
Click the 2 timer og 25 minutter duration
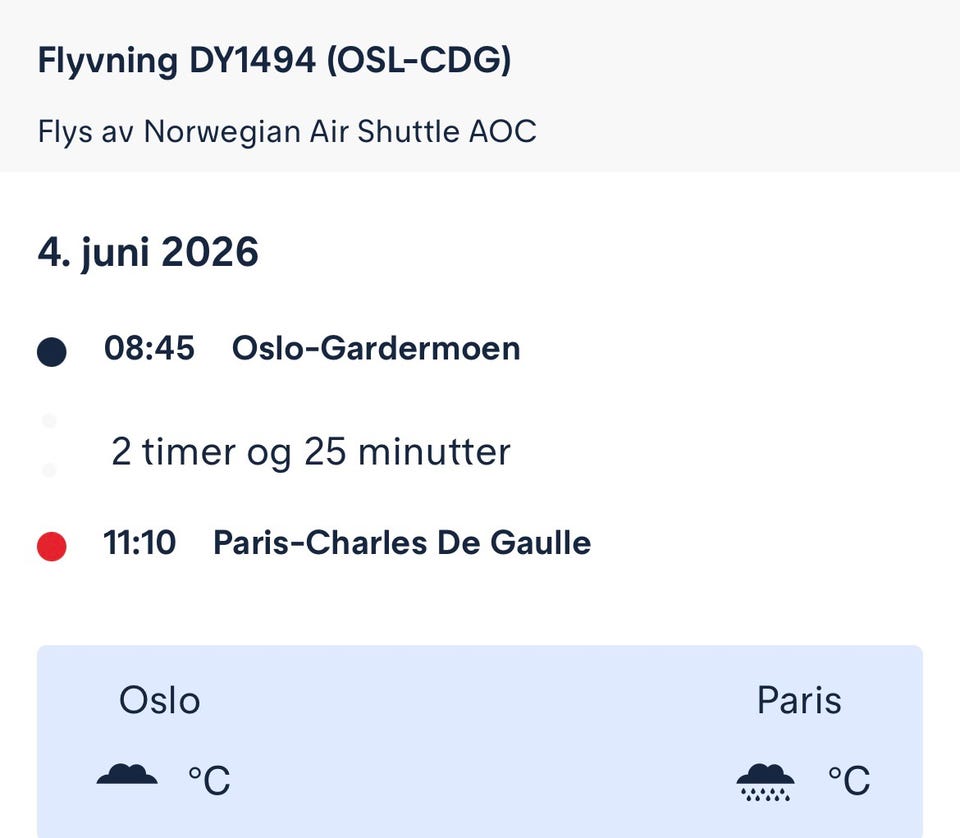(310, 452)
